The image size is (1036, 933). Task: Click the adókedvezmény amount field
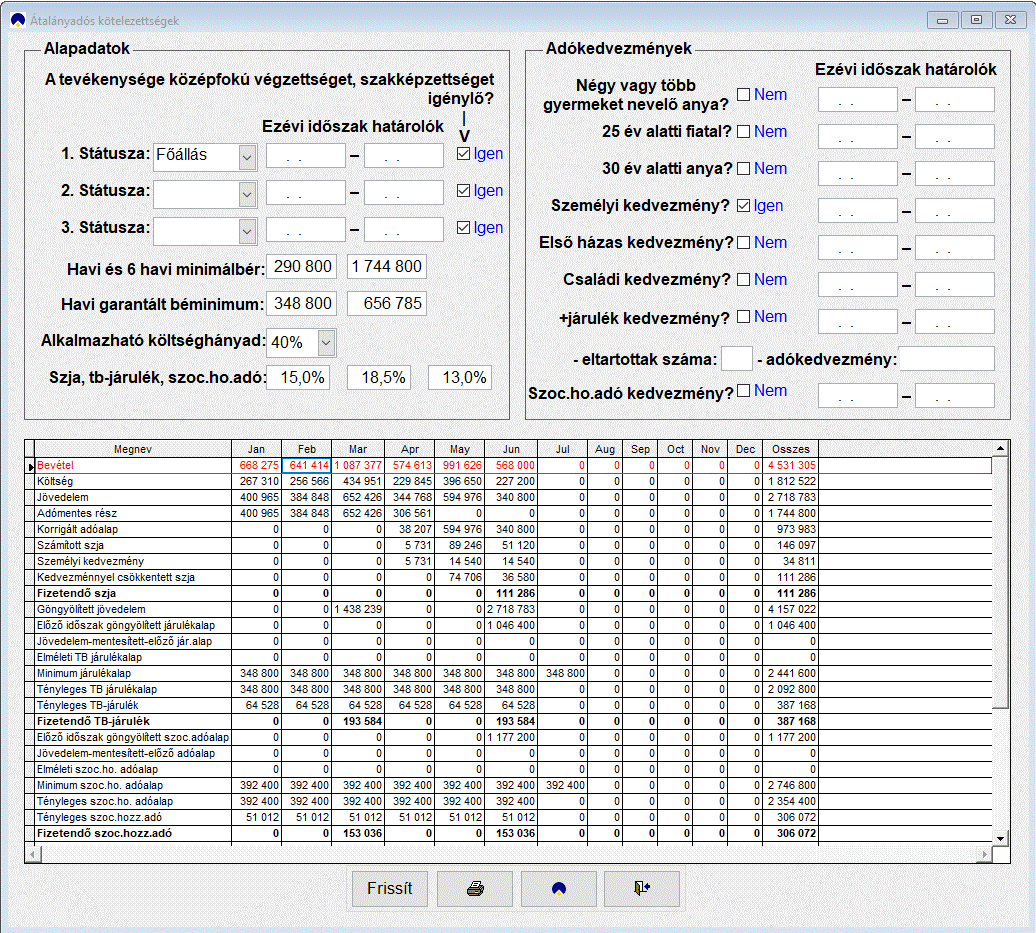(947, 359)
